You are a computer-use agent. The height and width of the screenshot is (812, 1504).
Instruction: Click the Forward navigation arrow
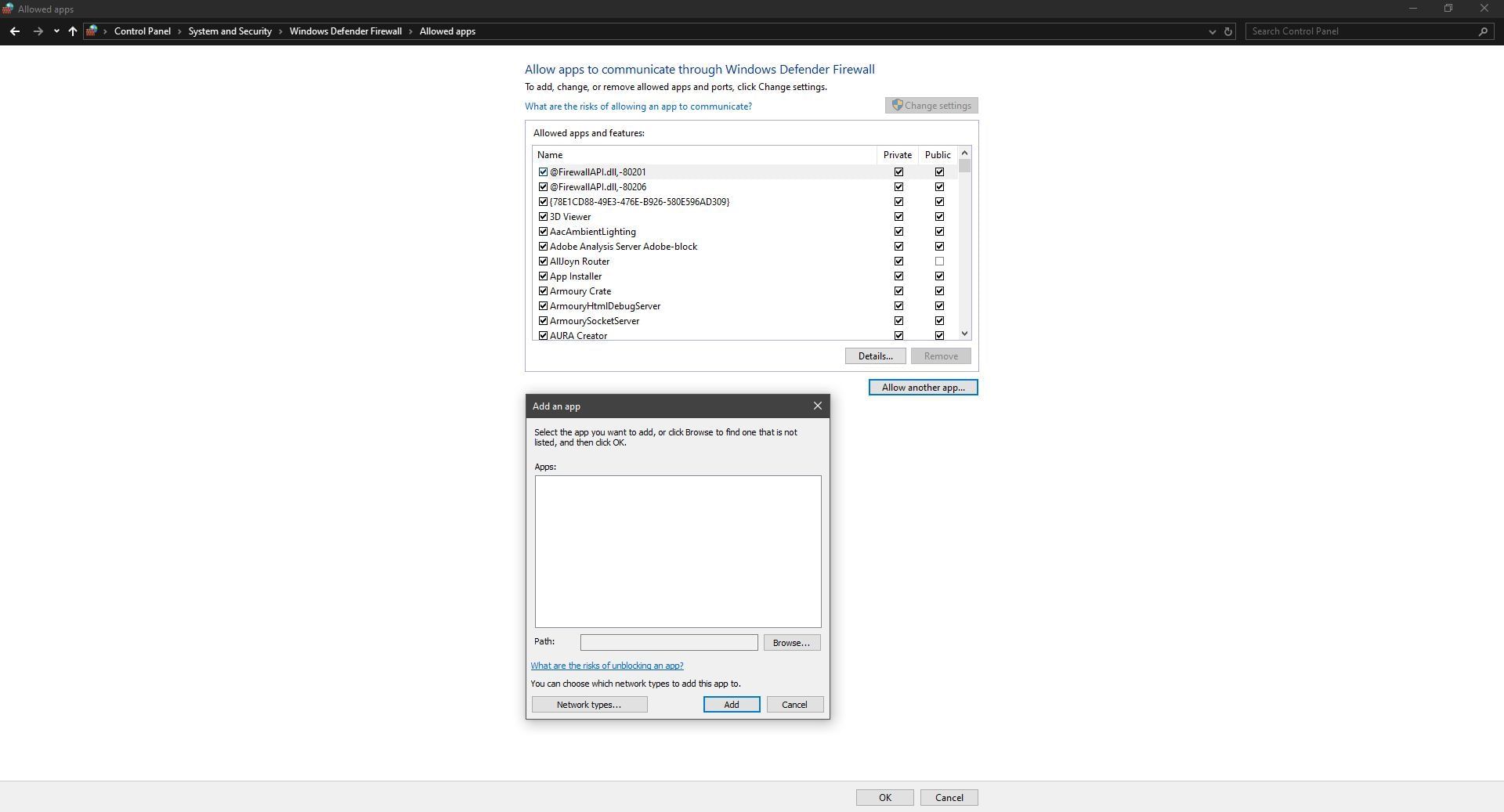pos(38,31)
